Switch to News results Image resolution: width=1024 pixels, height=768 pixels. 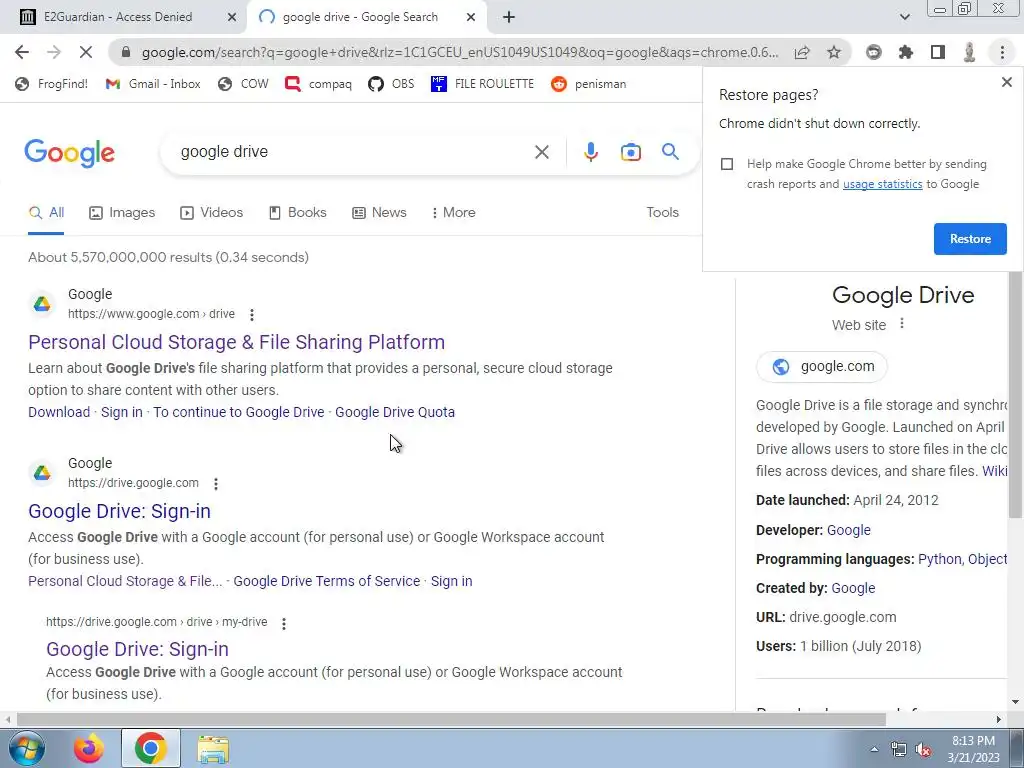[379, 212]
